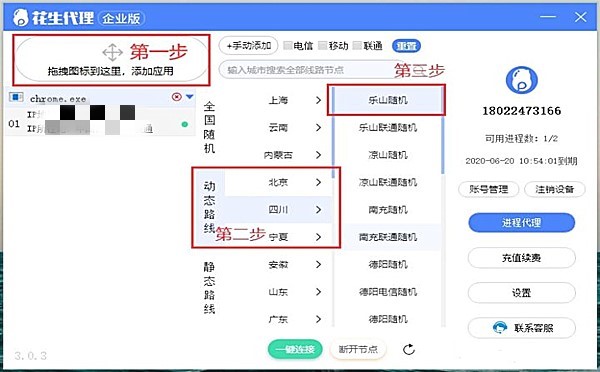Image resolution: width=600 pixels, height=372 pixels.
Task: Switch to 静态路线 line category
Action: coord(209,288)
